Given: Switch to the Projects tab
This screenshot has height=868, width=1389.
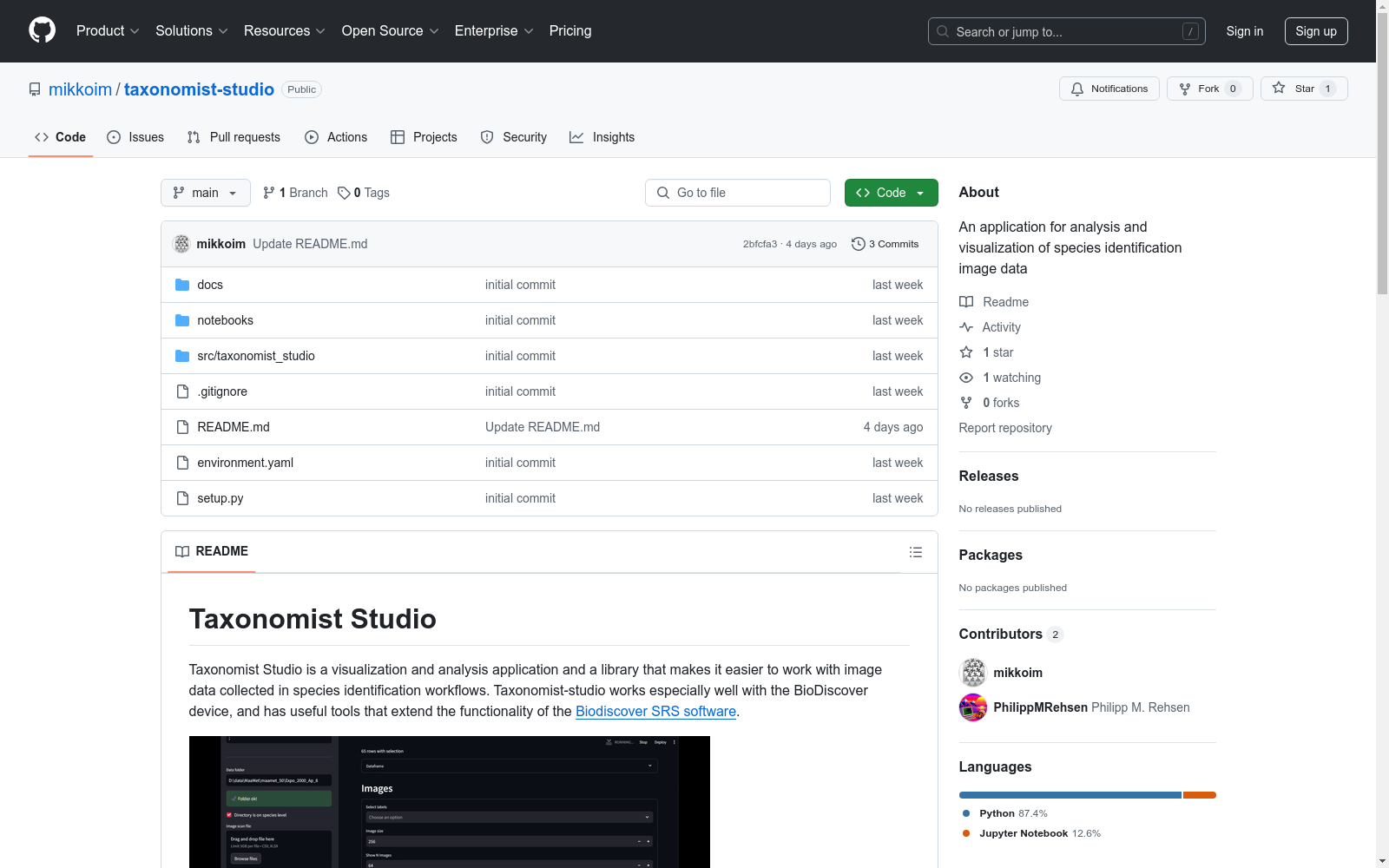Looking at the screenshot, I should point(424,137).
